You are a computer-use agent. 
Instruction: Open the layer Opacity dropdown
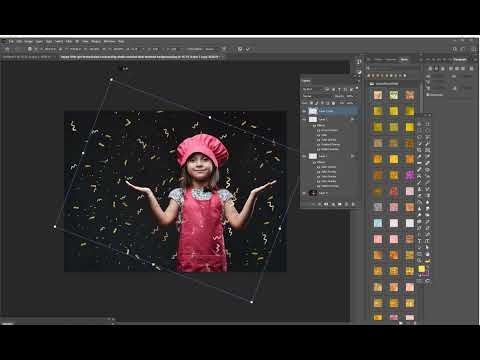349,96
